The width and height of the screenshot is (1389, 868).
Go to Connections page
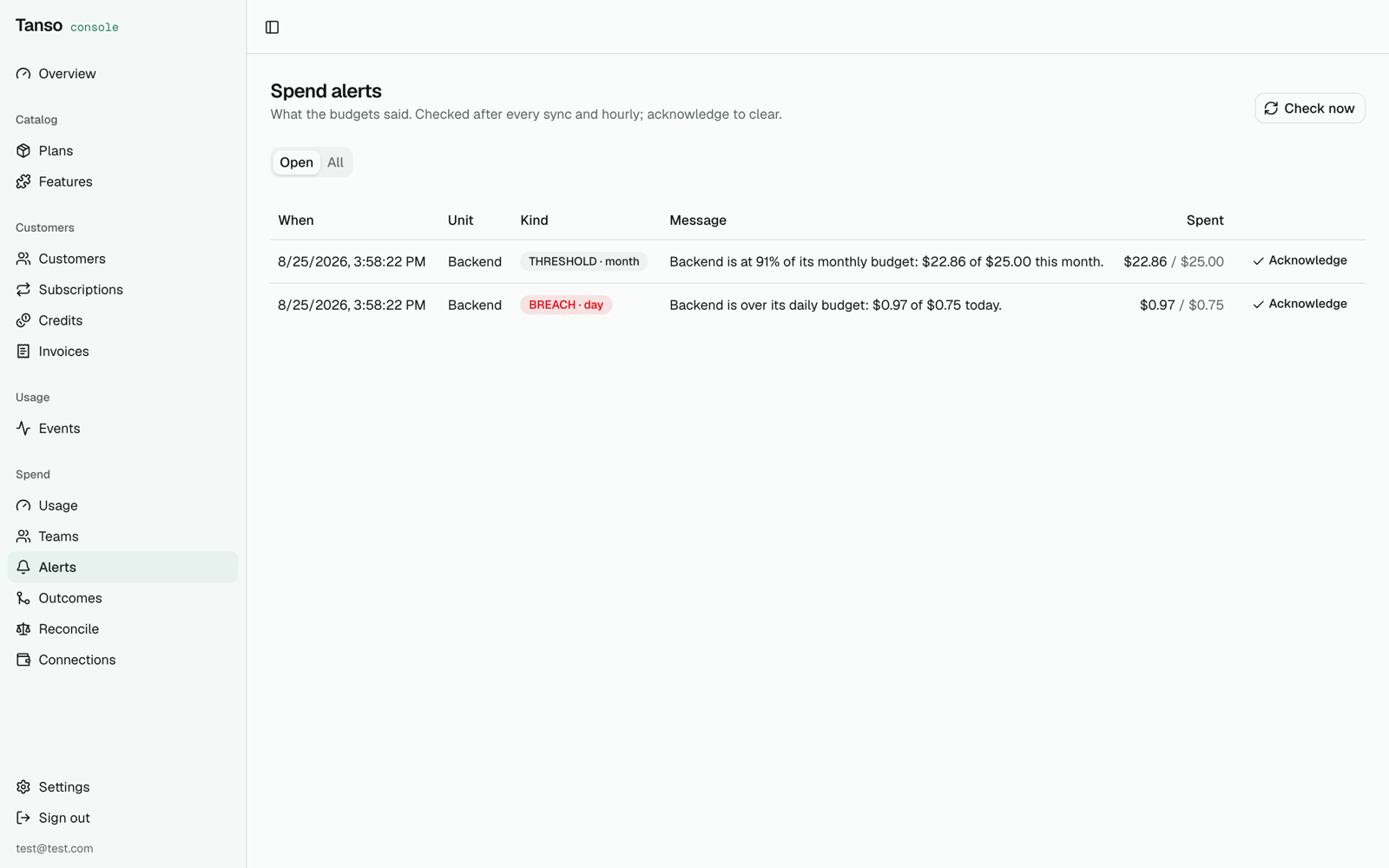[x=123, y=660]
